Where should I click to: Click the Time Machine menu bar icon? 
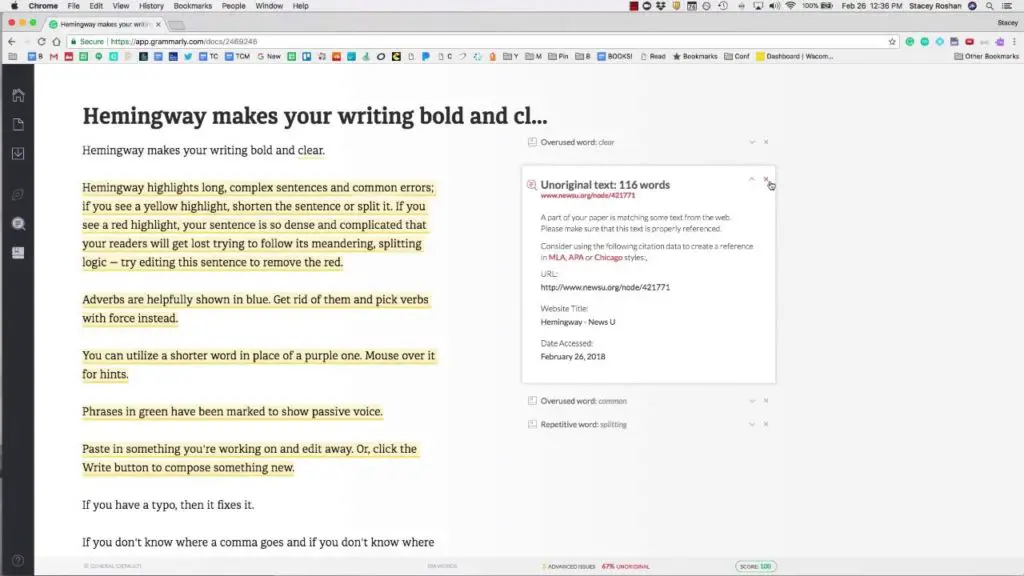(x=723, y=6)
